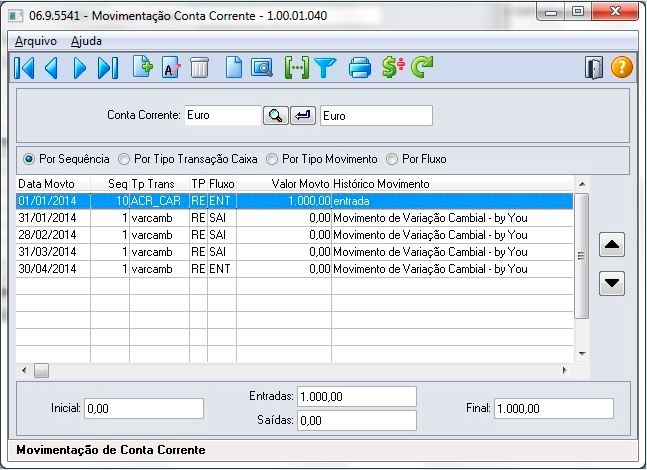Click vertical scrollbar up arrow
The width and height of the screenshot is (647, 470).
[x=582, y=184]
